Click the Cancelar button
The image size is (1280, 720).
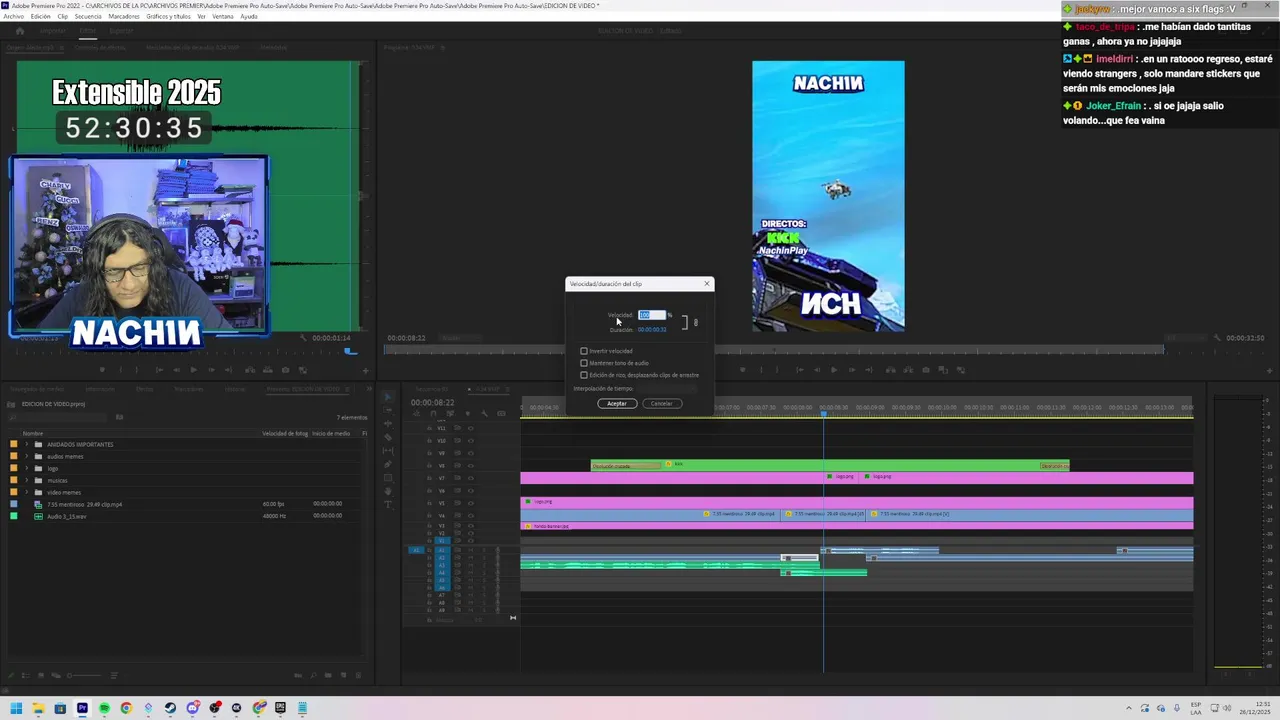pos(662,403)
